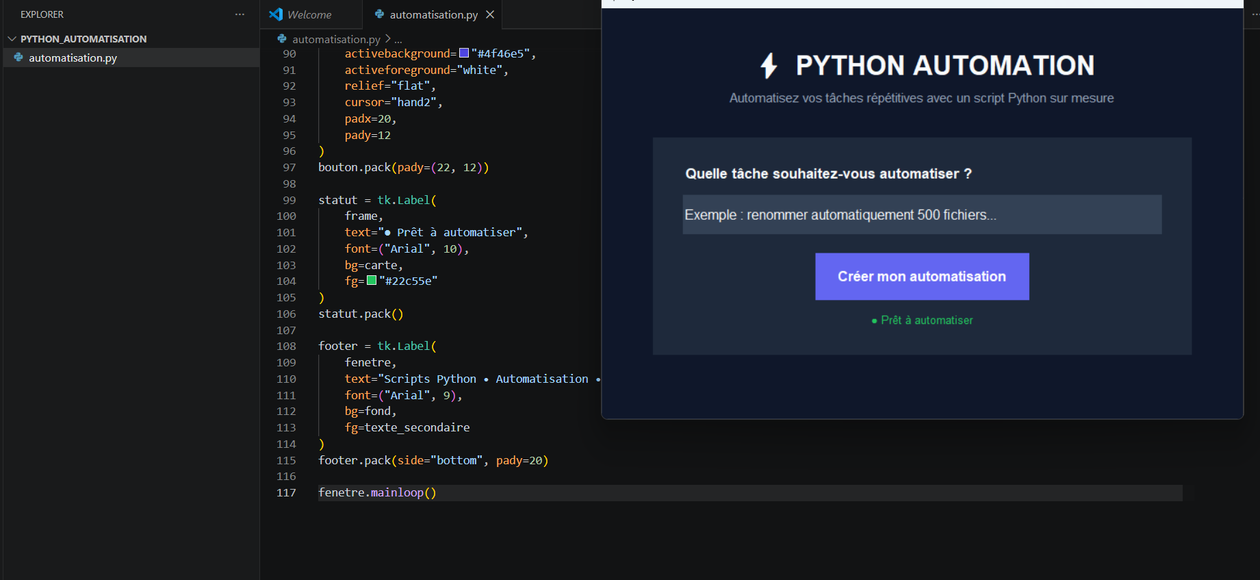Click the statut = tk.Label( code line
The image size is (1260, 580).
coord(378,200)
